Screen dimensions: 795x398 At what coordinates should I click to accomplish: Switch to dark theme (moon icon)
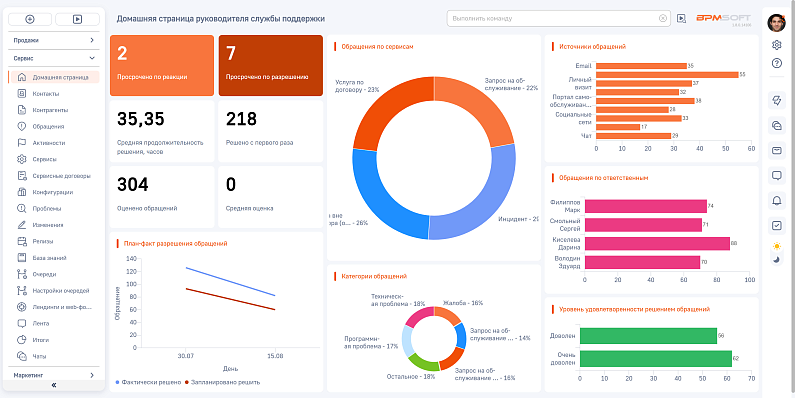pos(776,260)
